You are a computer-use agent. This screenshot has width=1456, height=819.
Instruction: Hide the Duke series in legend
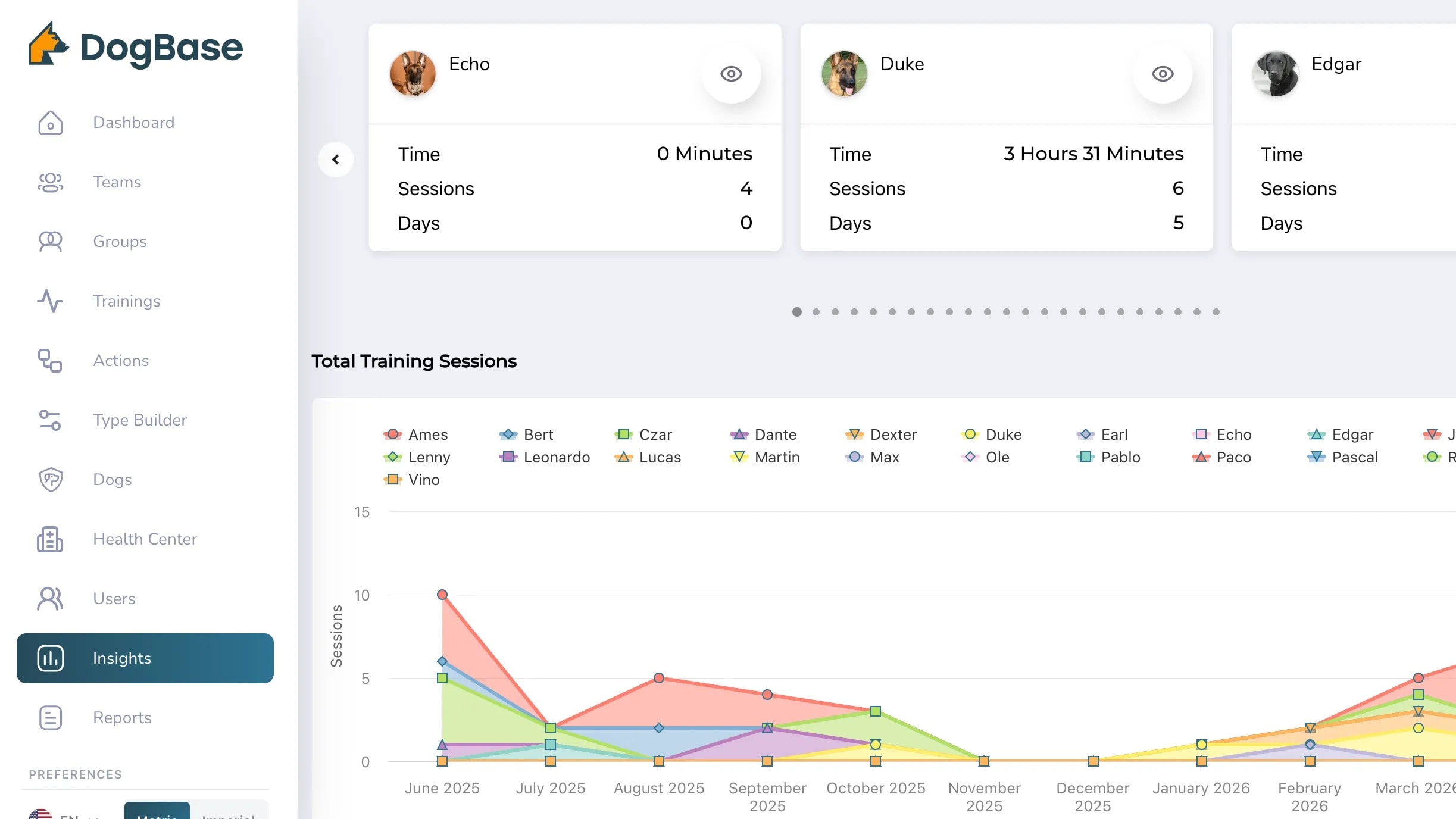[991, 434]
